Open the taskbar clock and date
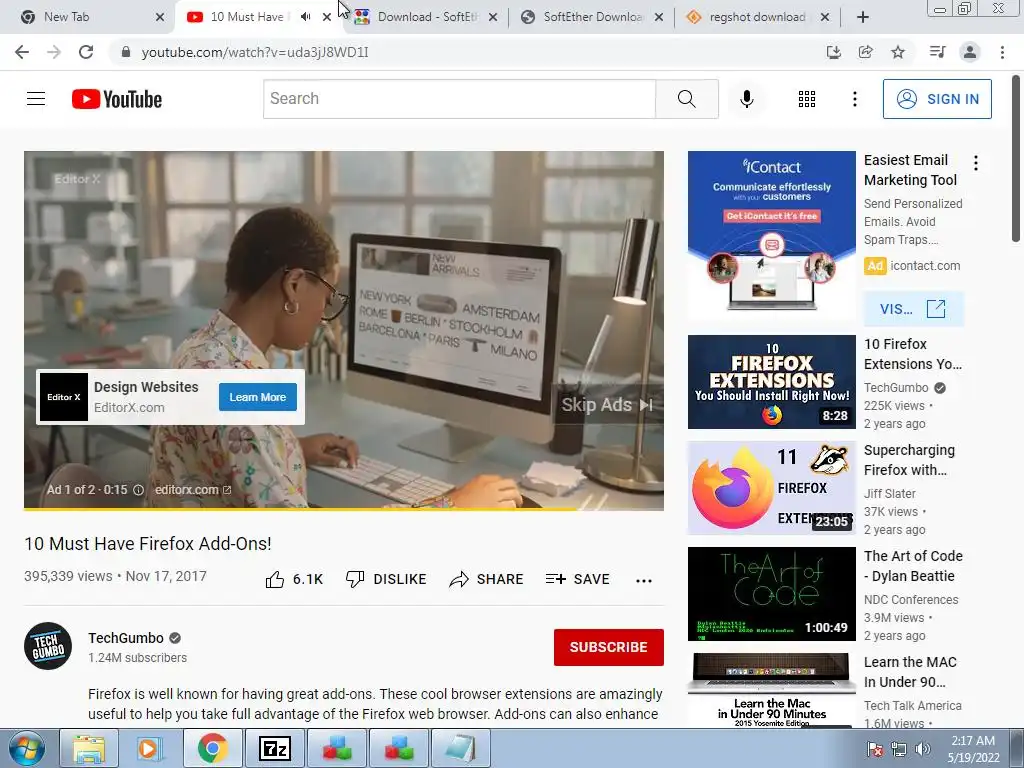Viewport: 1024px width, 768px height. coord(973,749)
